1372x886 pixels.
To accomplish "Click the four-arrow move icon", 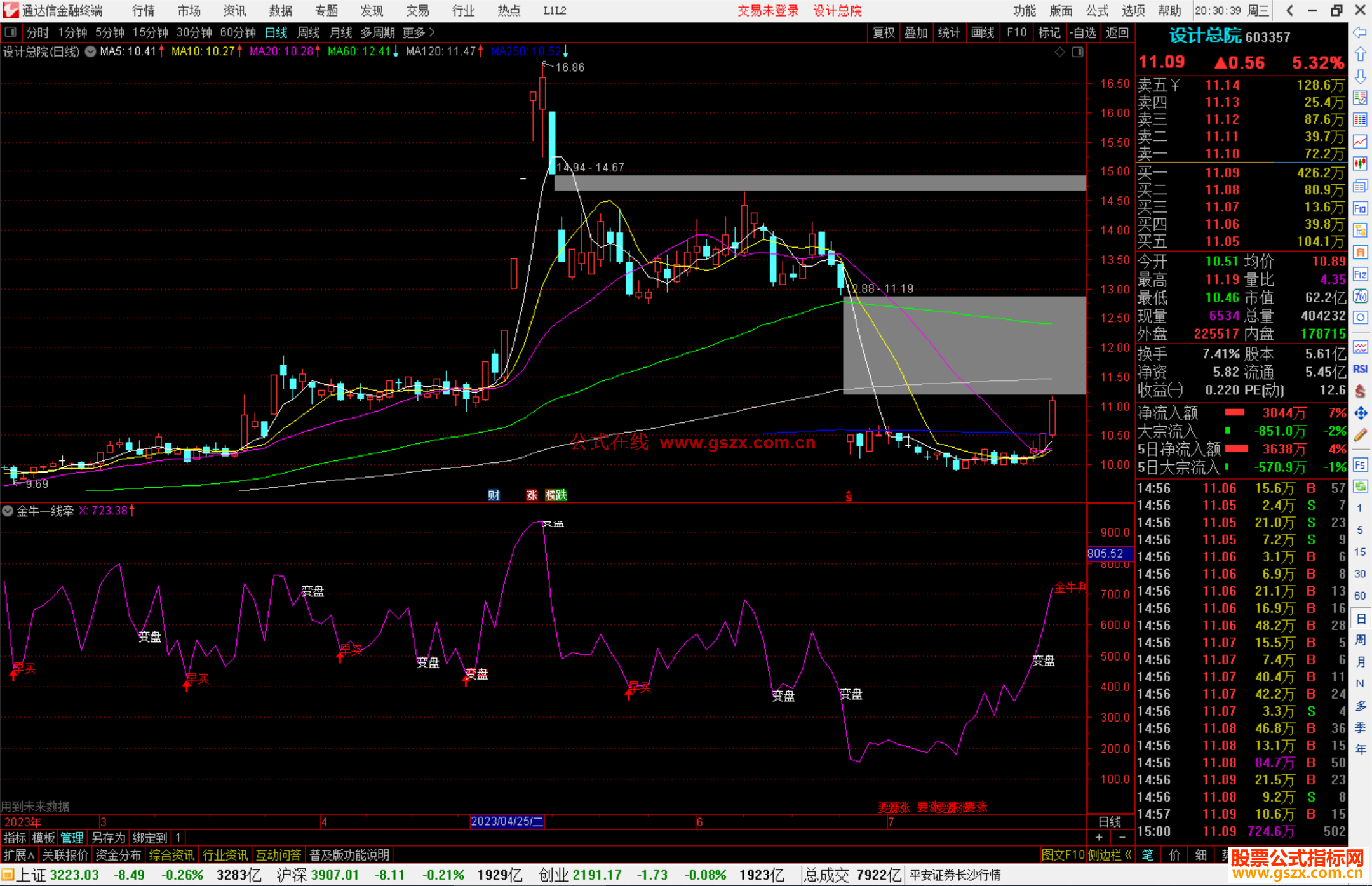I will 1360,413.
